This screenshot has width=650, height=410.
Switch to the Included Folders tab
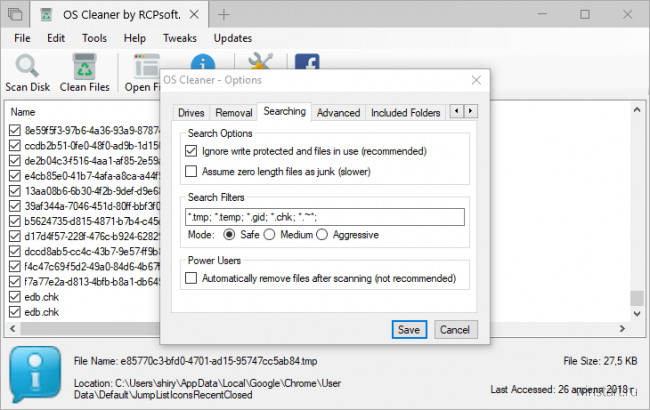405,113
